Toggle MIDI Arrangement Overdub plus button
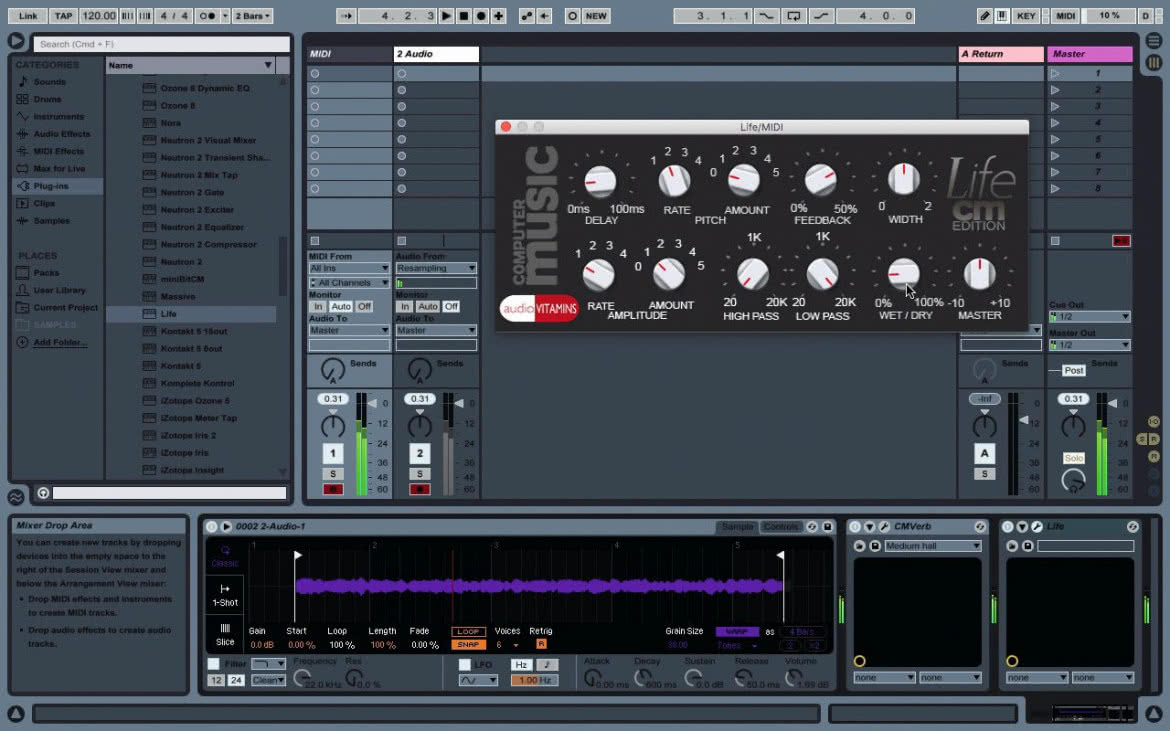 pyautogui.click(x=498, y=16)
